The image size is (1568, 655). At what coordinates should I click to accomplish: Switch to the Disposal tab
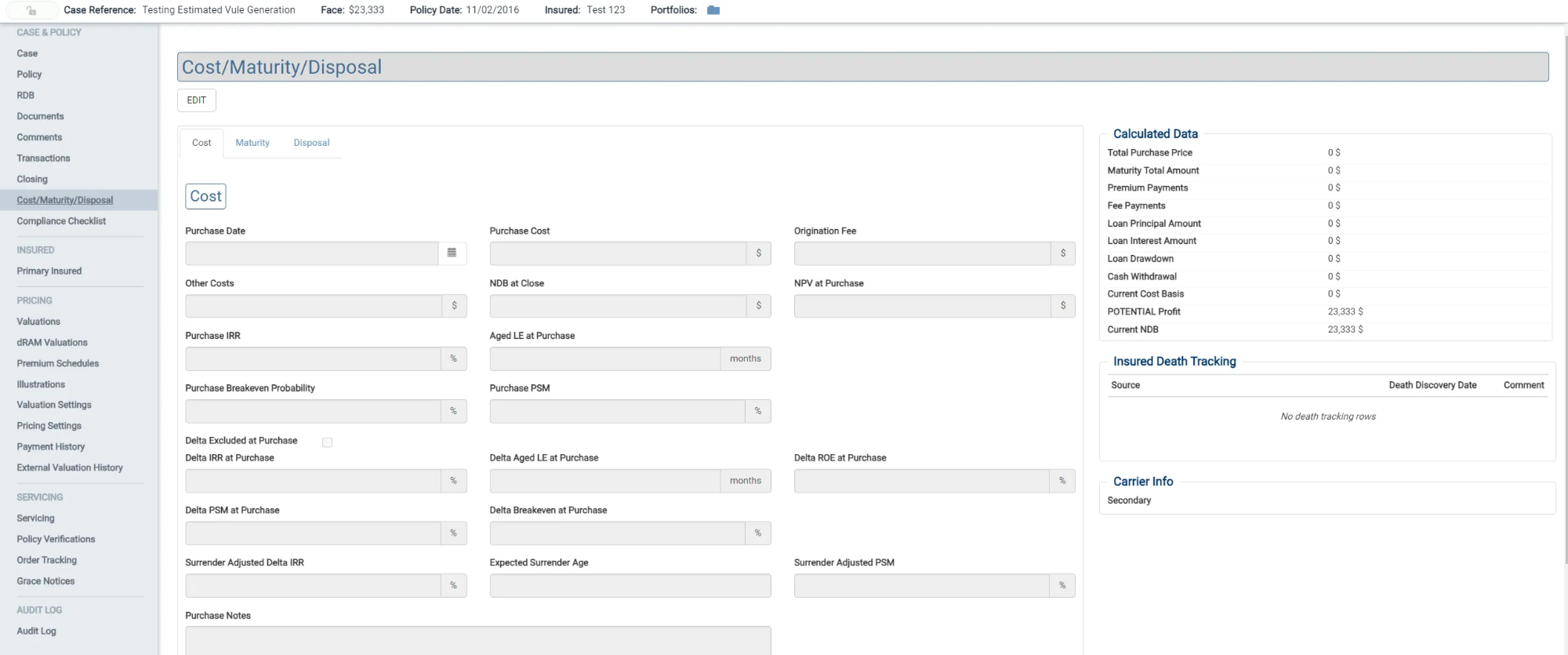[311, 143]
